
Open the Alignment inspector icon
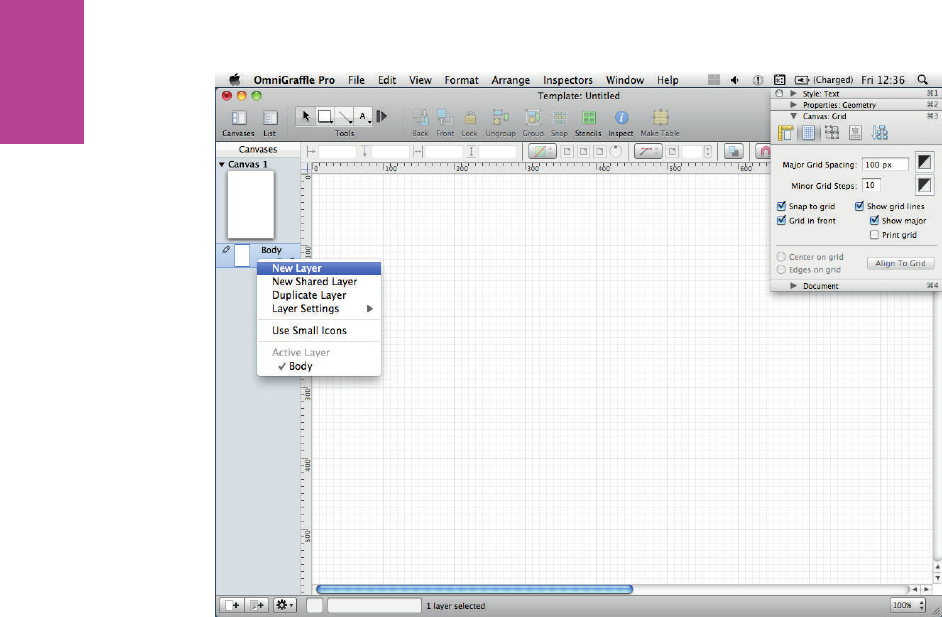855,133
